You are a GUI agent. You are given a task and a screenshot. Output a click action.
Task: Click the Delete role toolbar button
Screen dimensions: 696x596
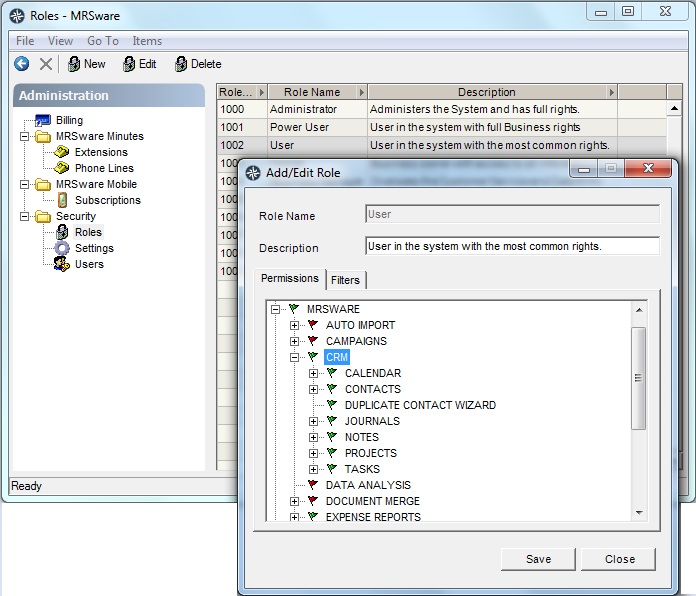pos(198,64)
